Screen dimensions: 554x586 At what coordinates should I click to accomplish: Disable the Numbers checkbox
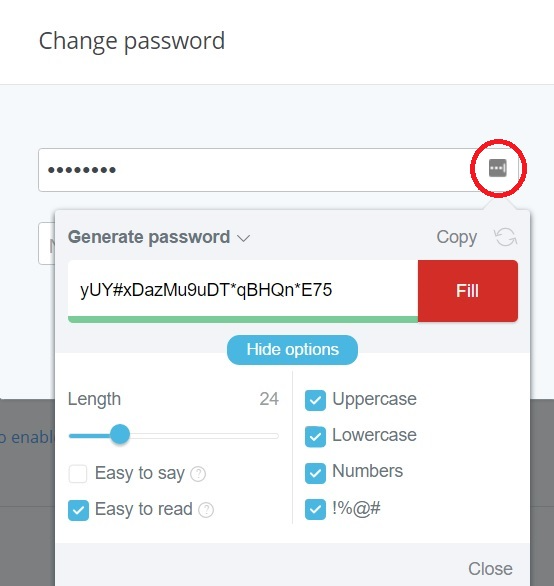pos(315,473)
